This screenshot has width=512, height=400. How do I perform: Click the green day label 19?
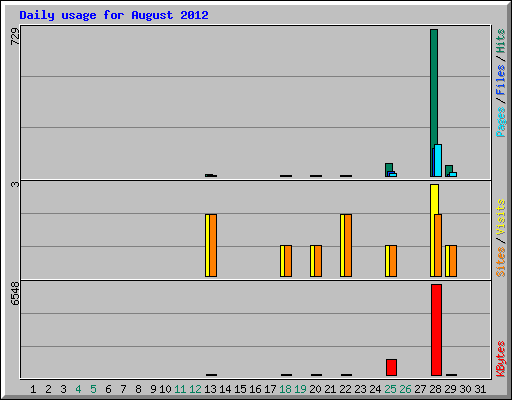[x=300, y=389]
